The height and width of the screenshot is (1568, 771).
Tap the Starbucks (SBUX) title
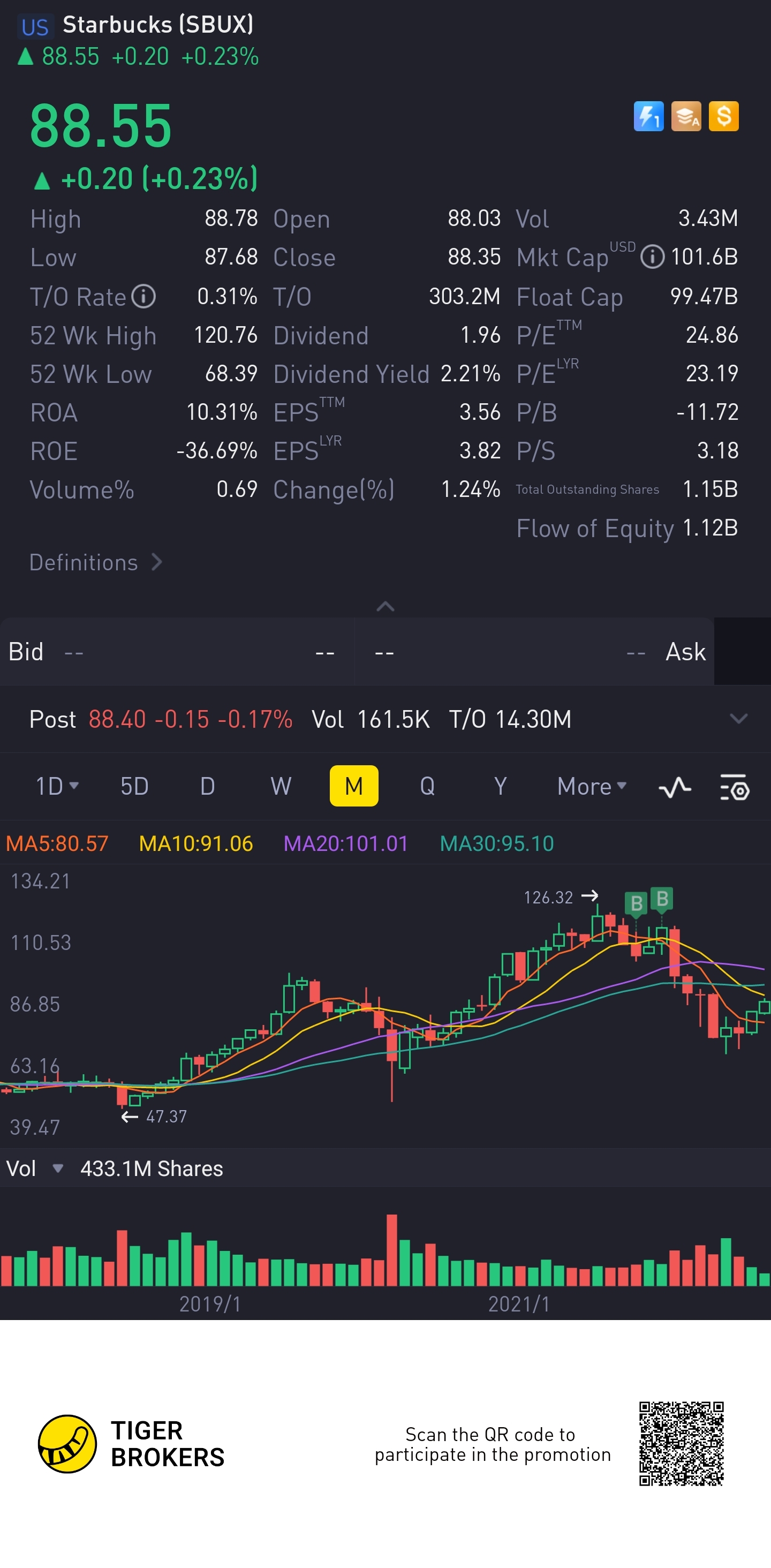pos(158,24)
